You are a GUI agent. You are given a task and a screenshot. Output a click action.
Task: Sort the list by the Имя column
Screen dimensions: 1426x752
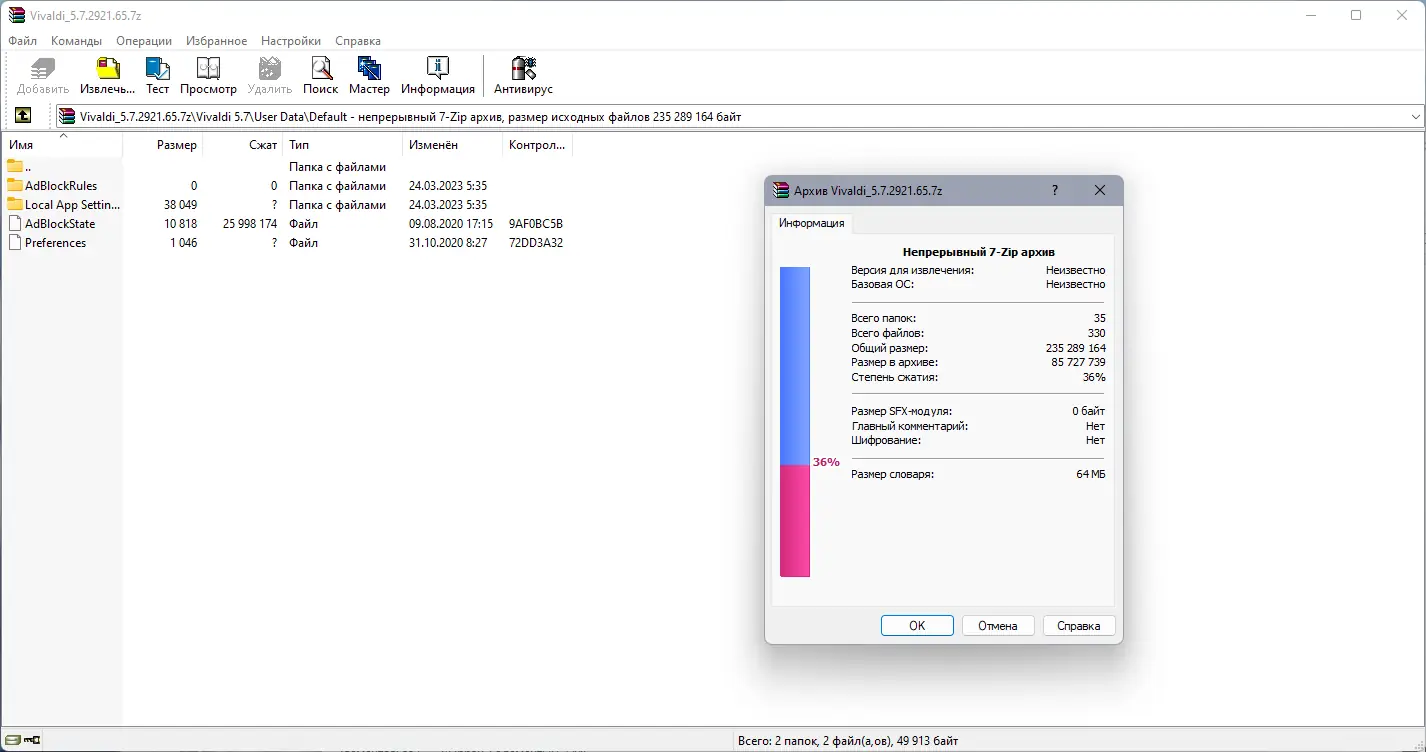tap(62, 145)
